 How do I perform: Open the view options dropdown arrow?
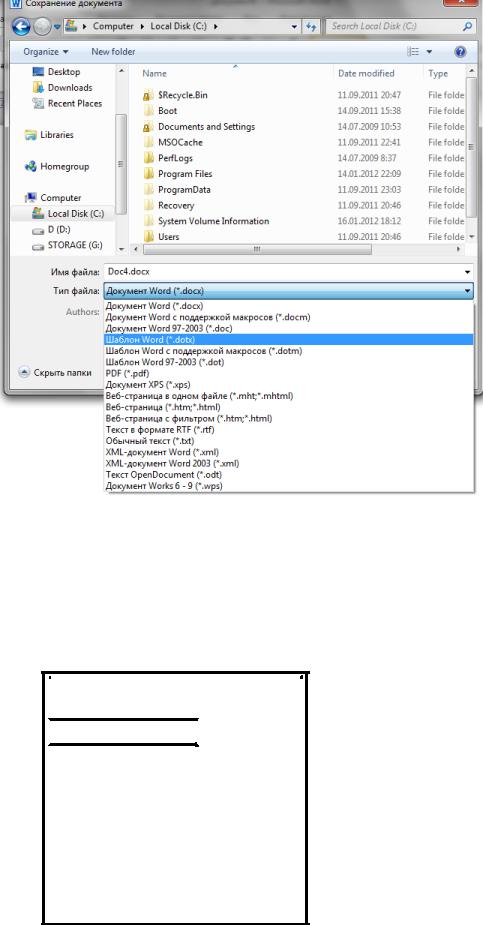click(x=429, y=52)
